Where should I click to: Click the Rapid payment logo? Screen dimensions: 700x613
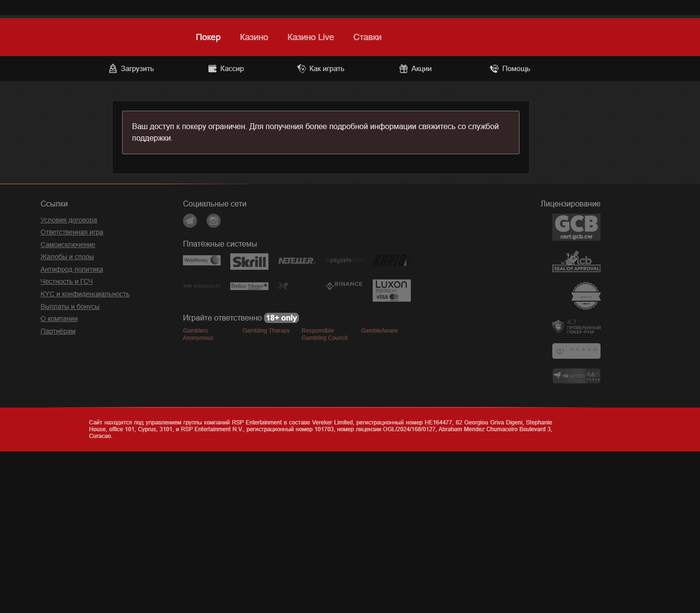[391, 260]
